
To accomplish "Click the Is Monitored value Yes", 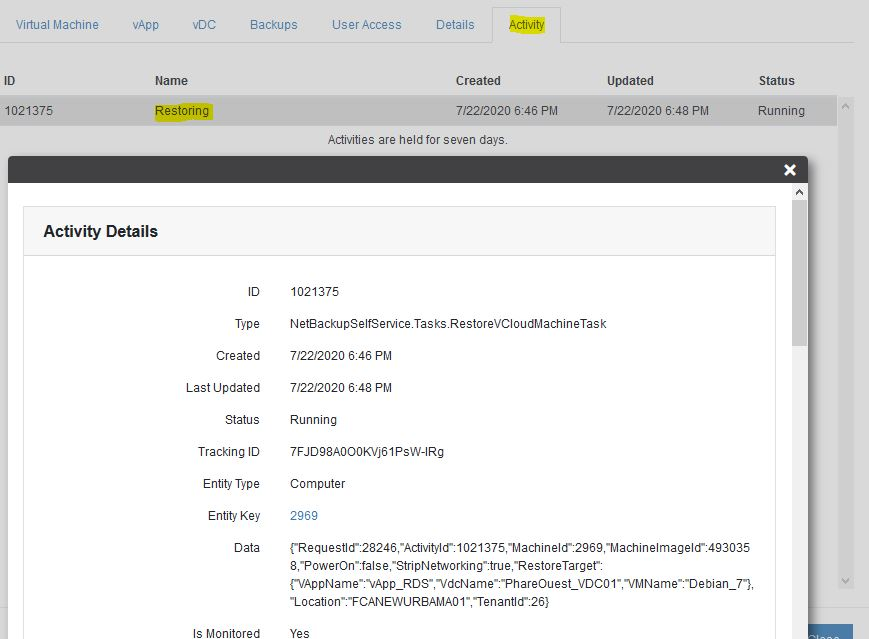I will pyautogui.click(x=300, y=633).
